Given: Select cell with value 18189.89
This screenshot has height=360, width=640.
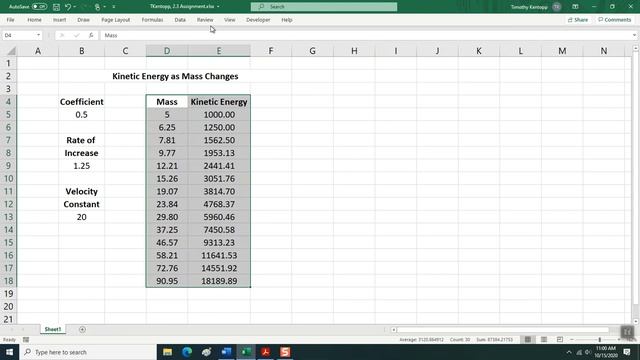Looking at the screenshot, I should click(x=219, y=281).
